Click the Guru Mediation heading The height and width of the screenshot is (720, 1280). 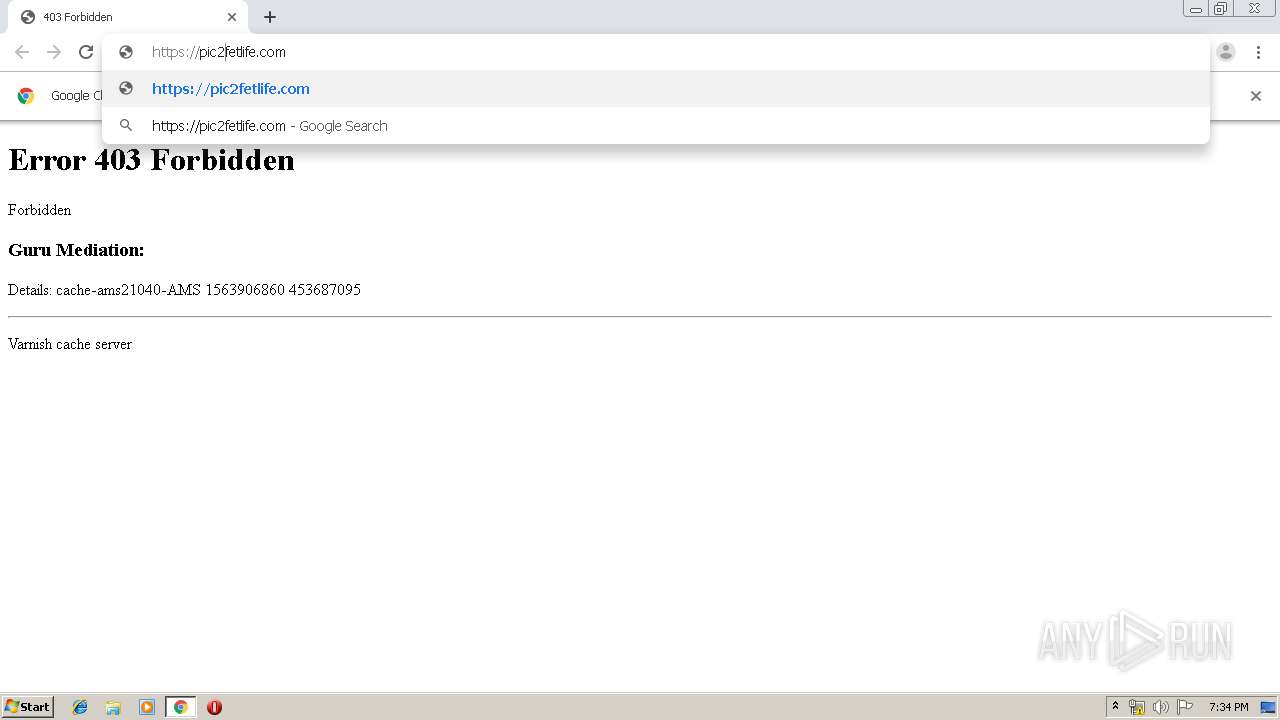76,250
